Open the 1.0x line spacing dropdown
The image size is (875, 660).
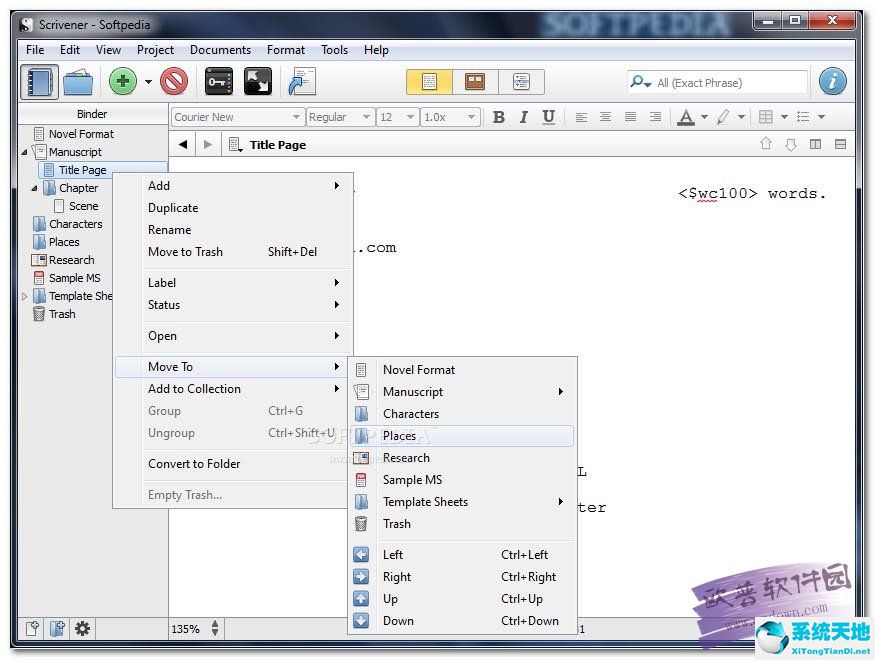click(450, 117)
